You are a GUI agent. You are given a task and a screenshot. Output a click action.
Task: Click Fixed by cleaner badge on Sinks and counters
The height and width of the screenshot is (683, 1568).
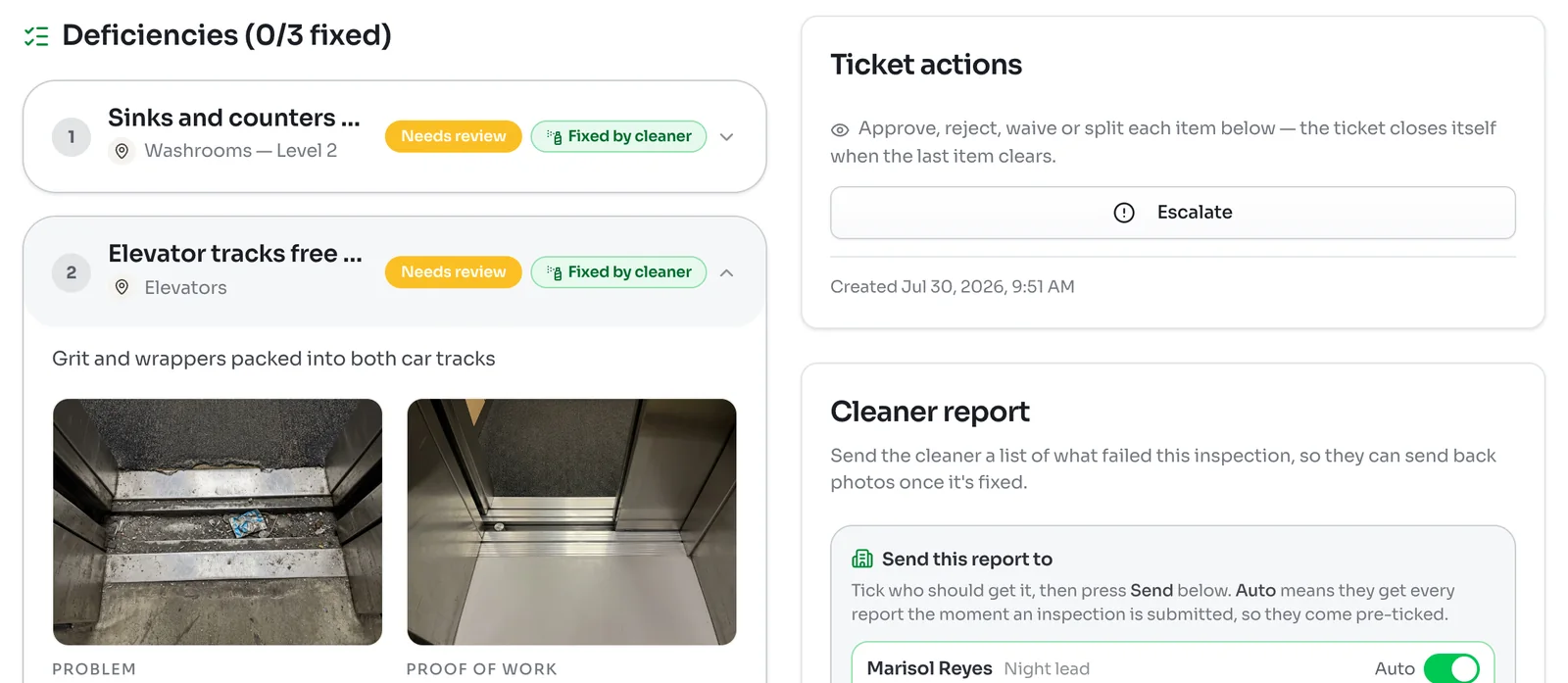coord(618,136)
